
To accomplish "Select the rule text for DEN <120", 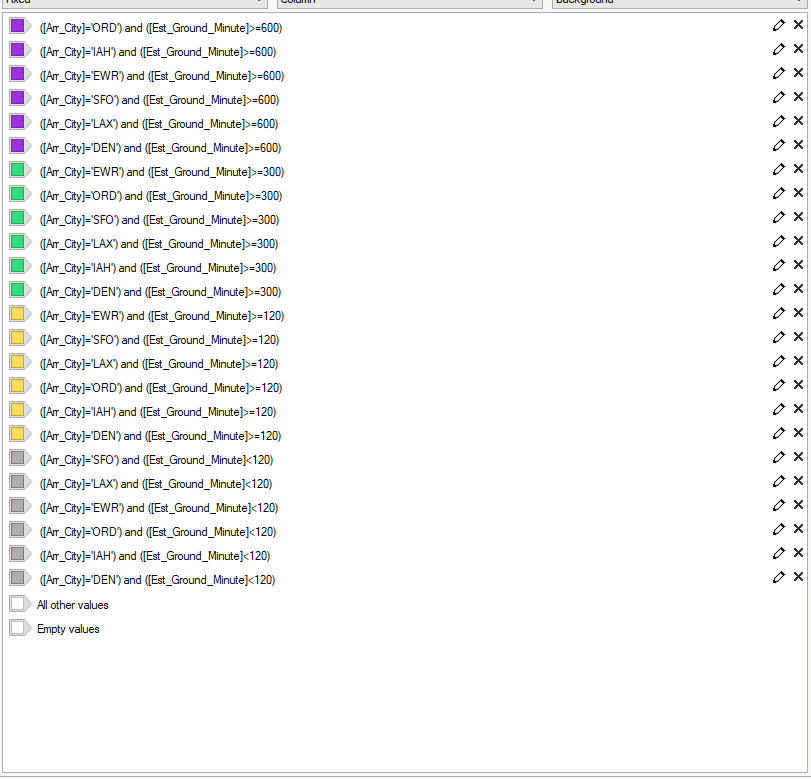I will [x=157, y=580].
